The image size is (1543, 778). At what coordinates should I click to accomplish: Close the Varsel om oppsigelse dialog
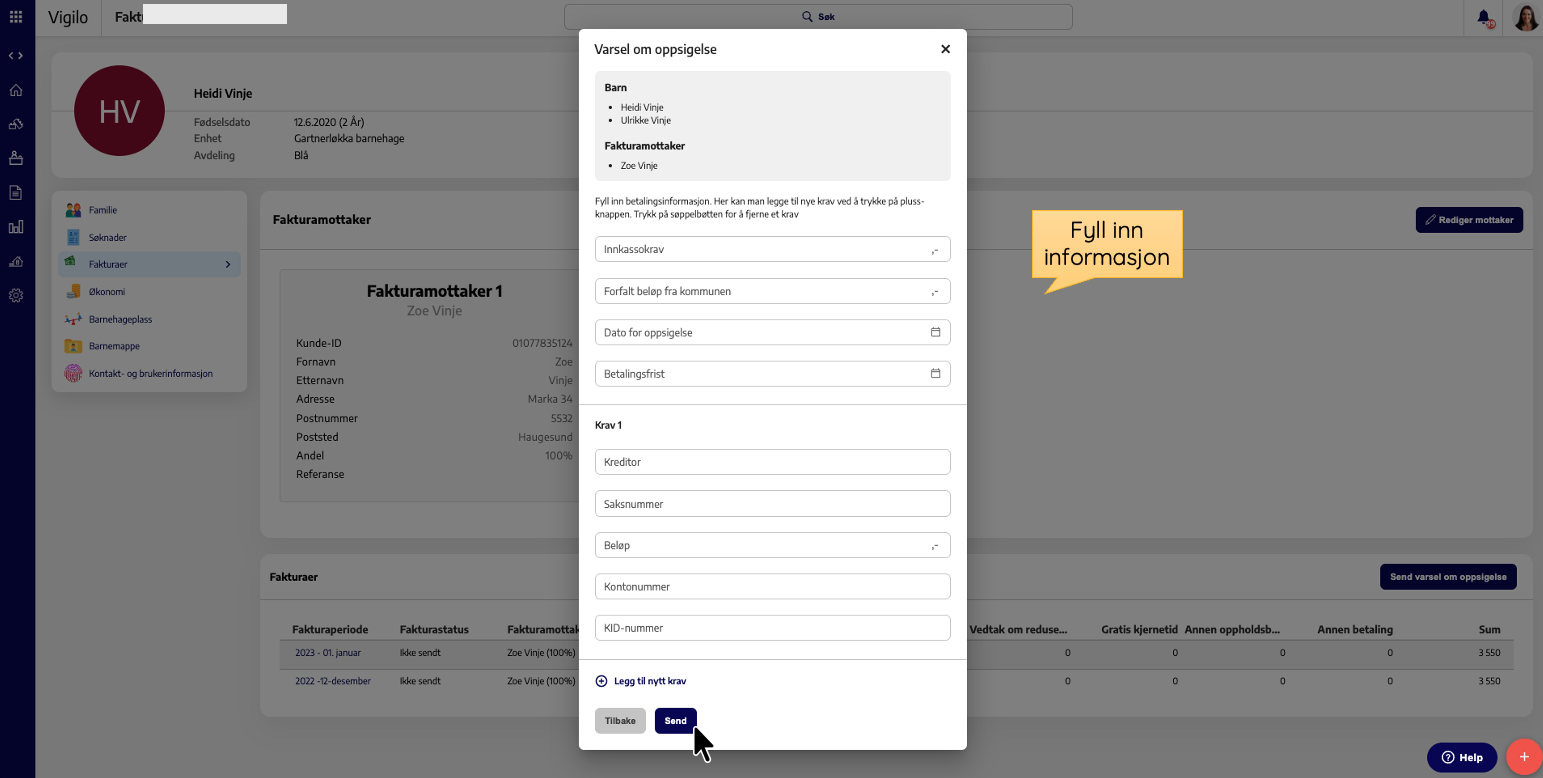[945, 49]
